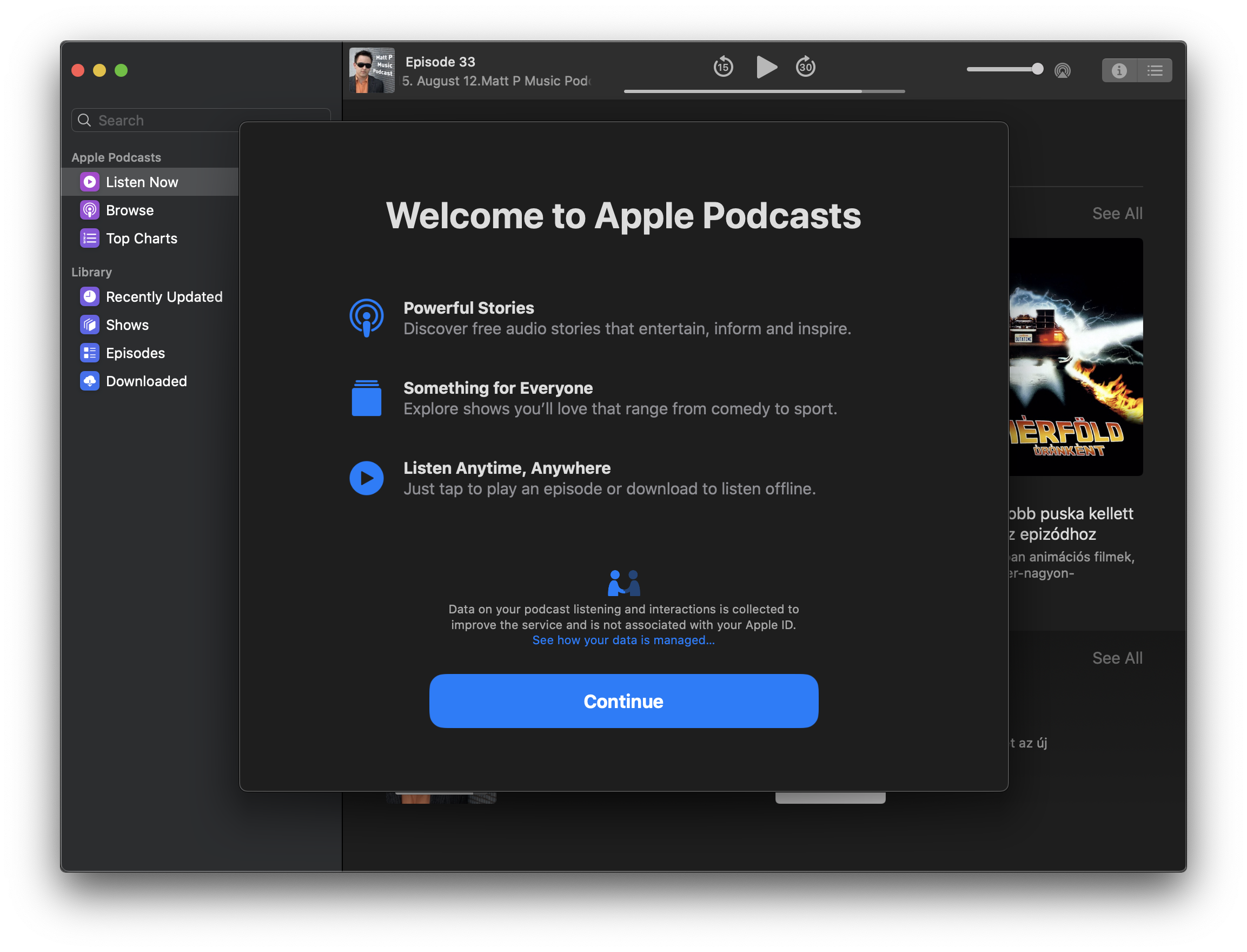Toggle the Up Next list button
The height and width of the screenshot is (952, 1247).
pyautogui.click(x=1155, y=70)
